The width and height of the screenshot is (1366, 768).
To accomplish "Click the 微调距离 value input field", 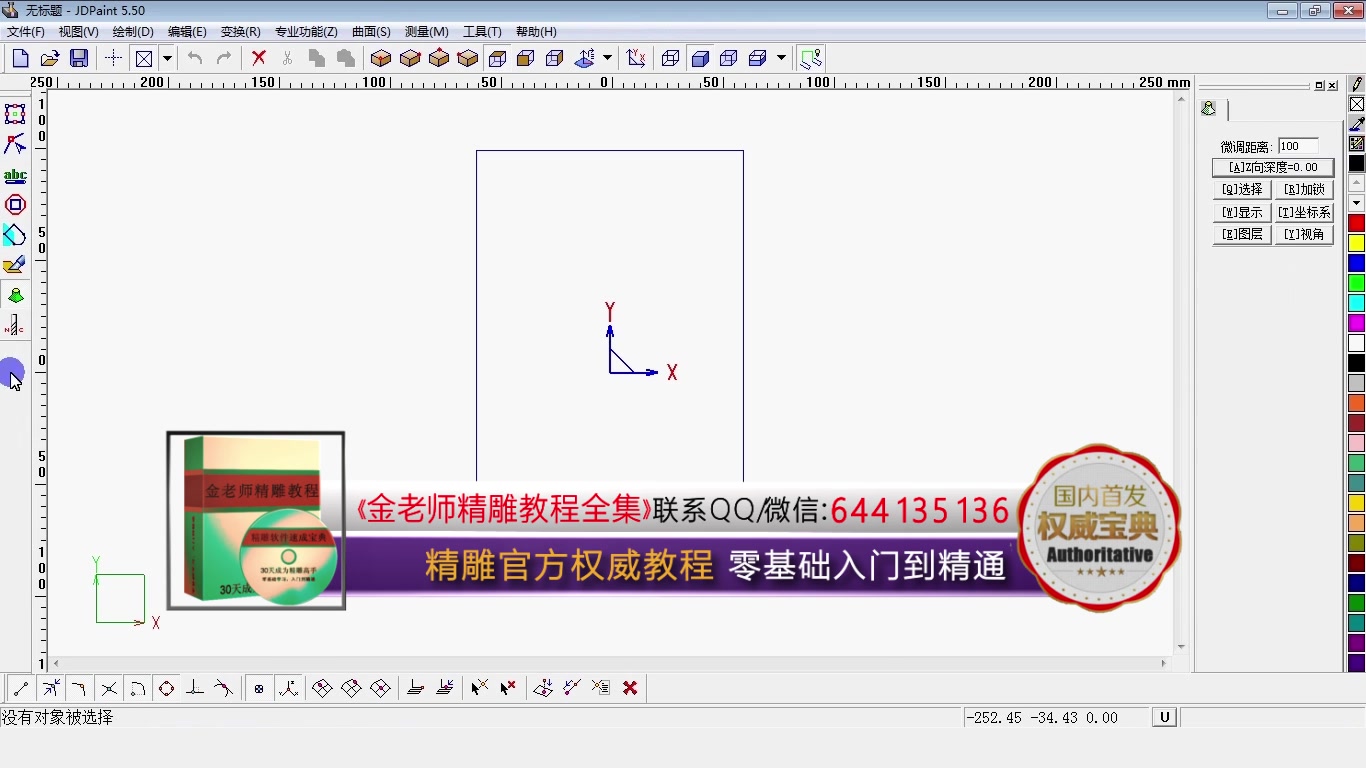I will pos(1297,145).
